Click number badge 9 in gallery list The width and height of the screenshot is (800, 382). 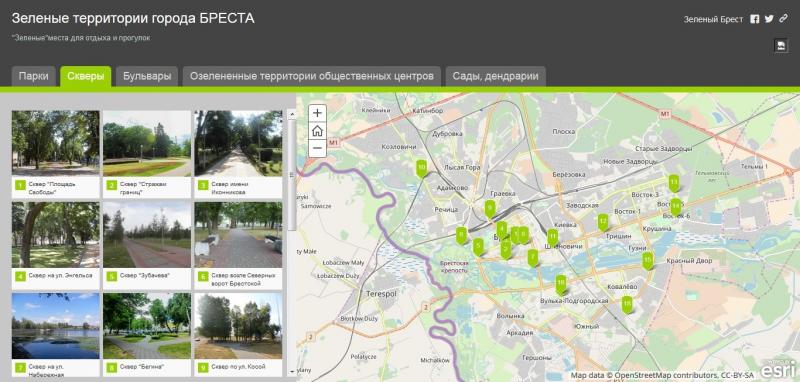pyautogui.click(x=203, y=368)
